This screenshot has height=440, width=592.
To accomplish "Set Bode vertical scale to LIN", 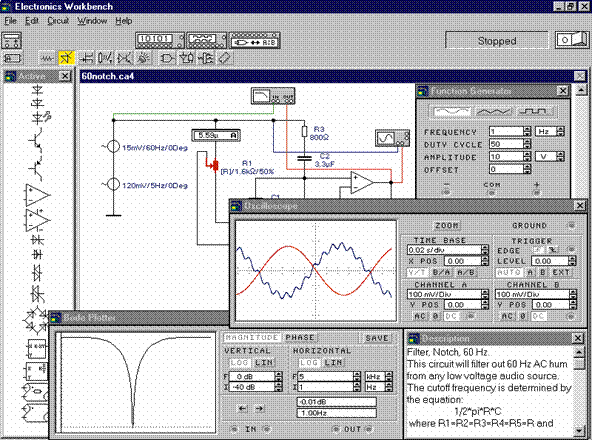I will [264, 363].
